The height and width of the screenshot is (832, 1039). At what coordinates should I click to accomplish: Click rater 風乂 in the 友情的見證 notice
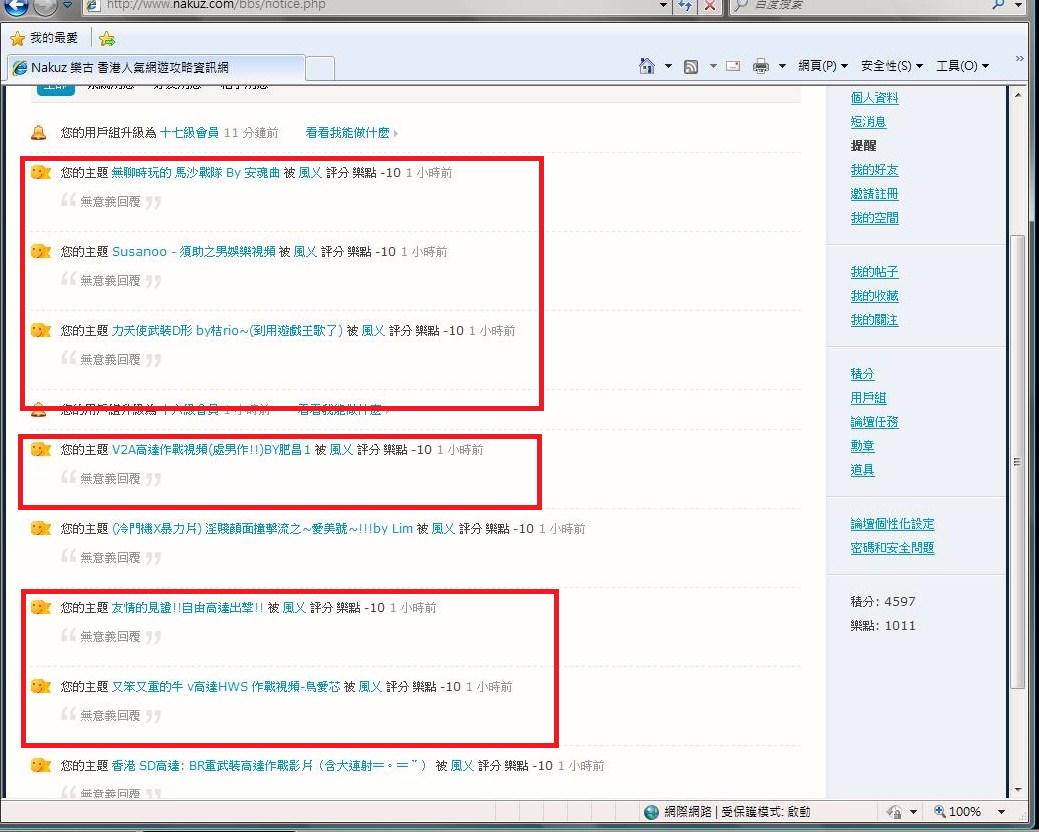click(x=294, y=607)
